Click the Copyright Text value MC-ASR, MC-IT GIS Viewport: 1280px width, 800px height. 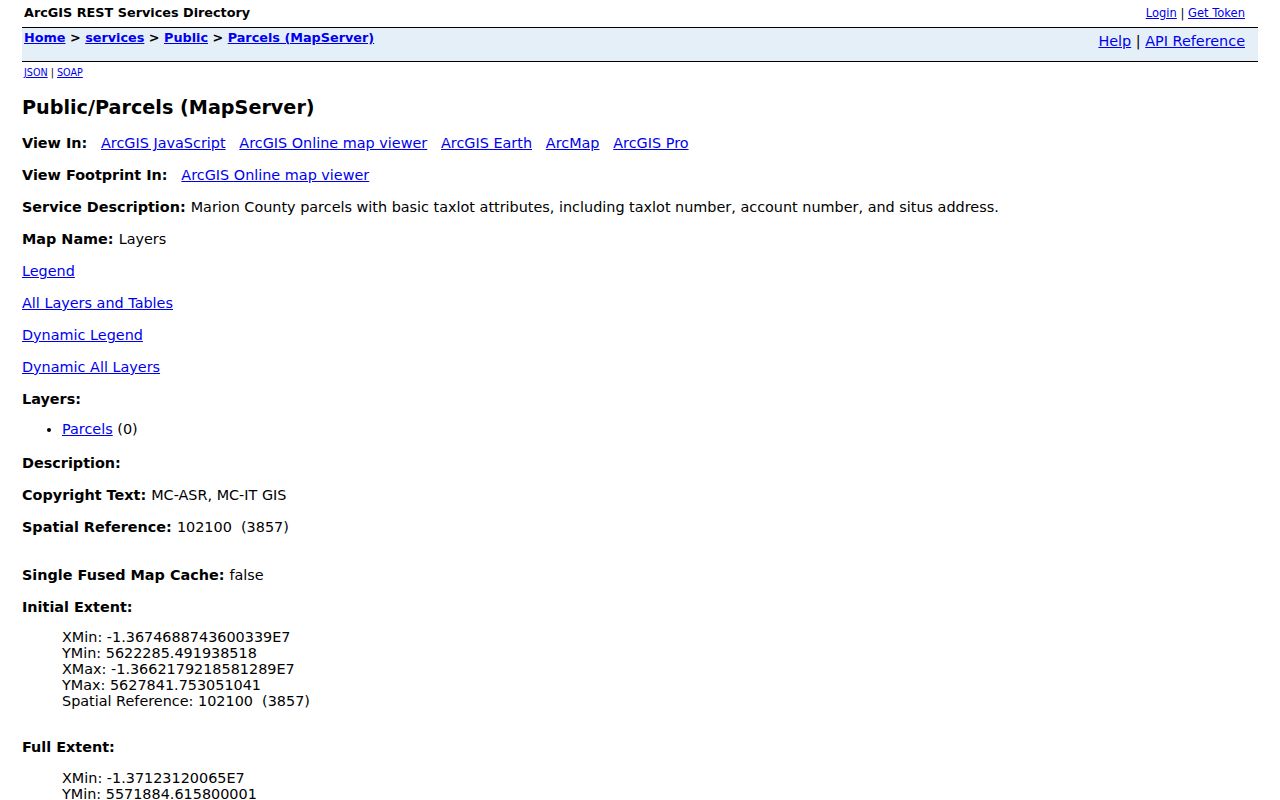pyautogui.click(x=219, y=495)
